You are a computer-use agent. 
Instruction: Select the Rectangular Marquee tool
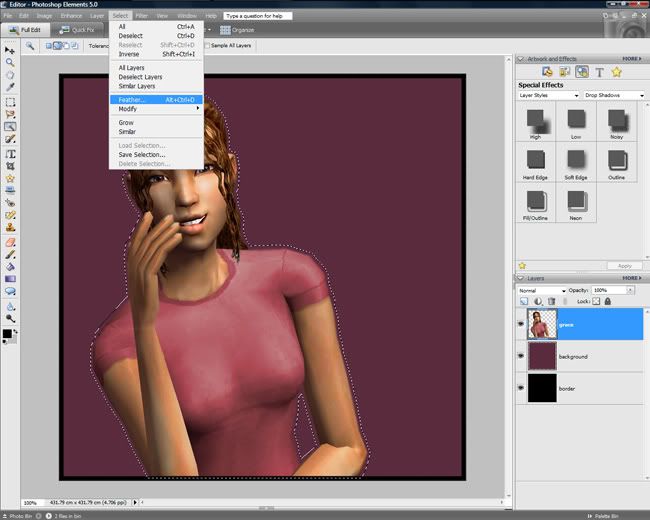click(x=10, y=102)
